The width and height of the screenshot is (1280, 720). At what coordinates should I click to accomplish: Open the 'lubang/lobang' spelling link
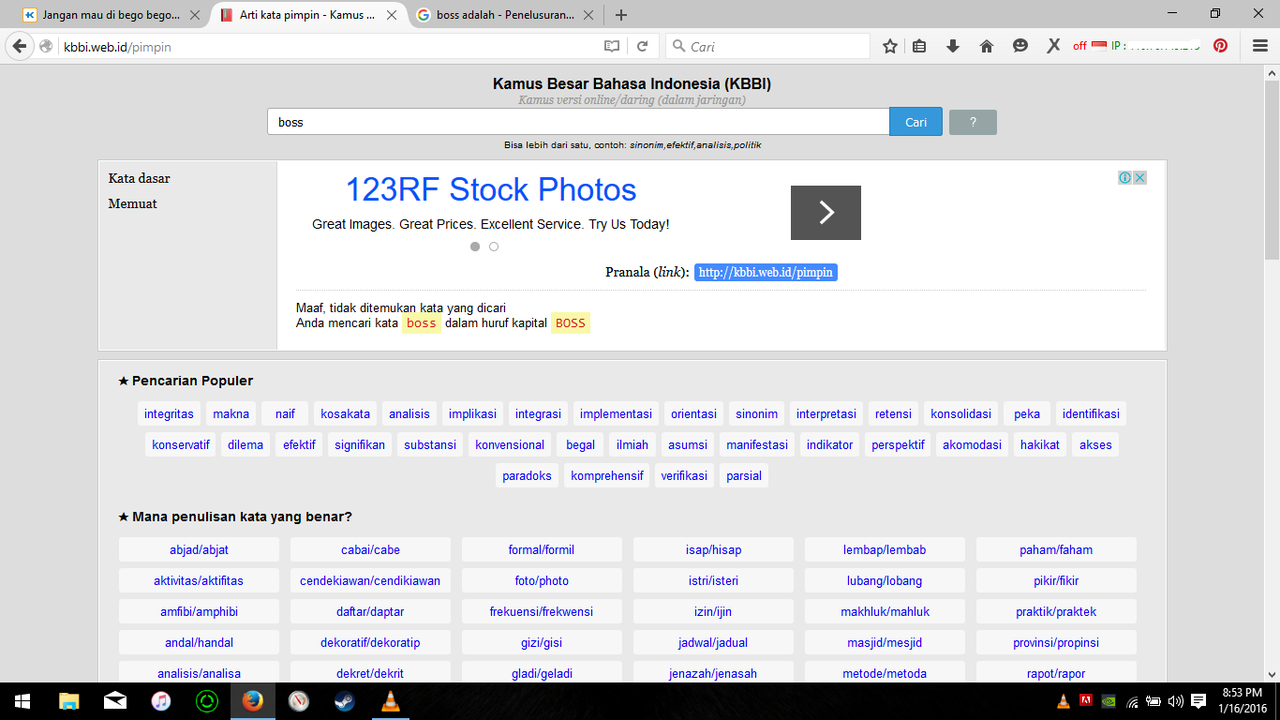884,581
